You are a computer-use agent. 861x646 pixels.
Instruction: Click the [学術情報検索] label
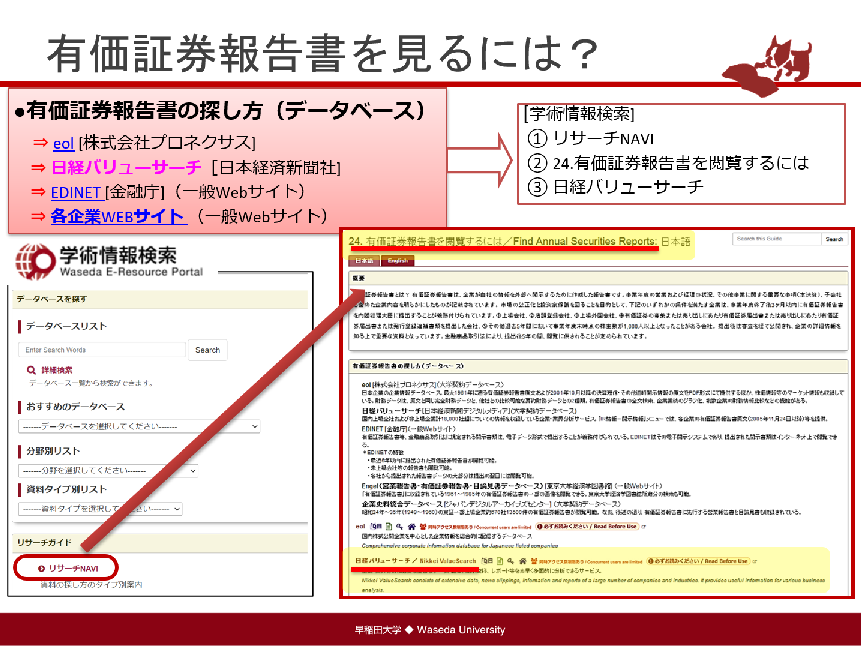click(x=579, y=114)
